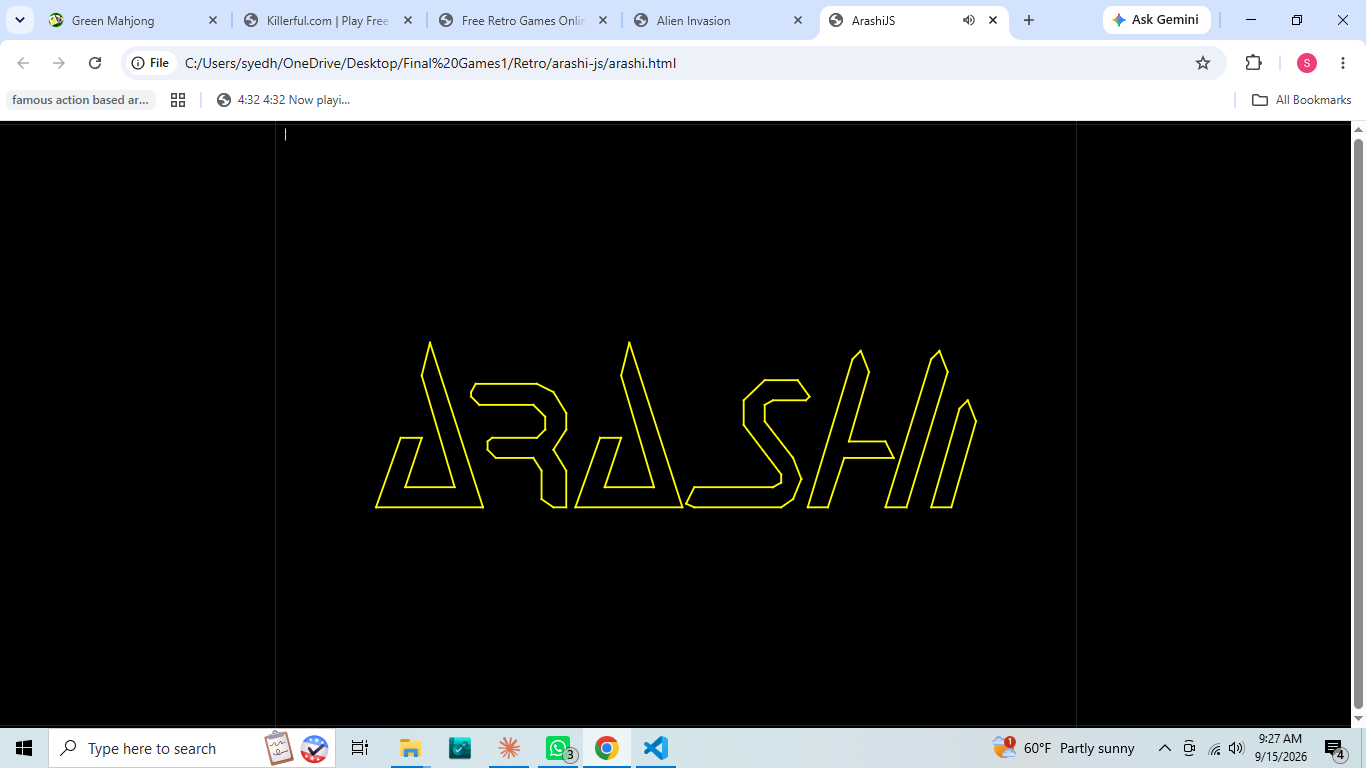Close the Alien Invasion tab
Screen dimensions: 1366x768
(x=797, y=20)
